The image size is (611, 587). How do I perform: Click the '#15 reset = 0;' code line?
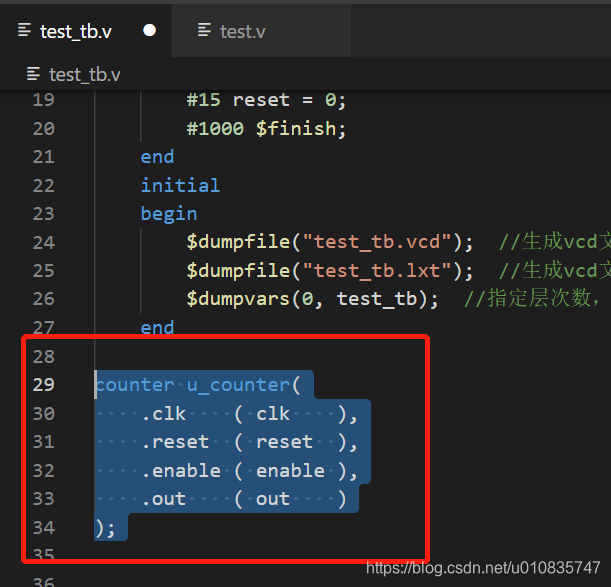coord(266,100)
